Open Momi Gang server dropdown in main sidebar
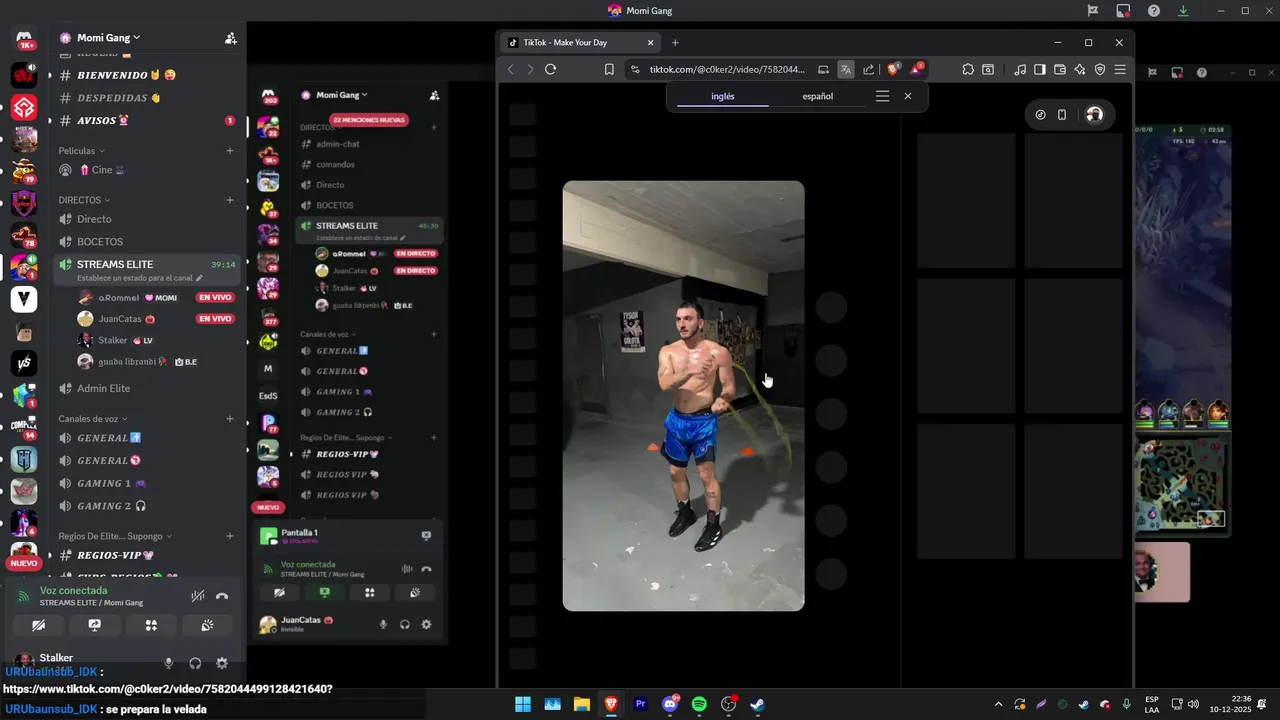The image size is (1280, 720). (108, 38)
